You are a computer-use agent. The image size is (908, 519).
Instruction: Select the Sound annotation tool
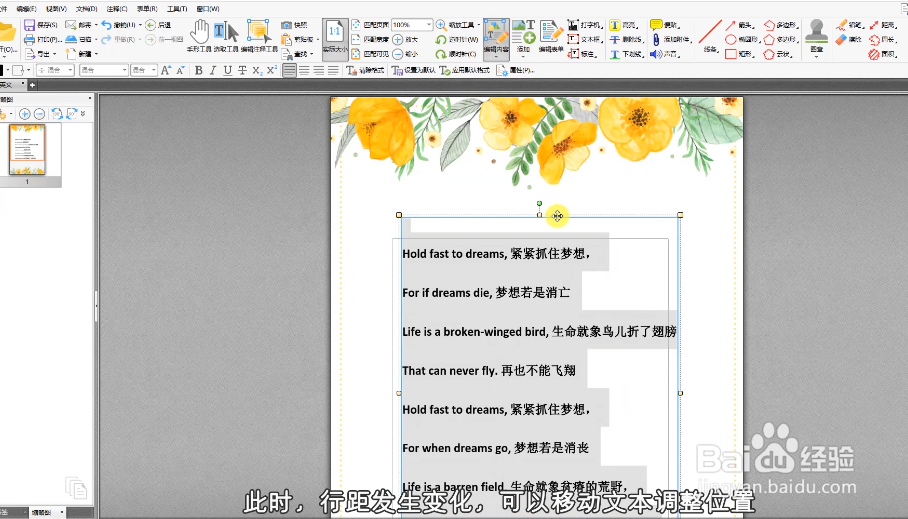click(665, 54)
